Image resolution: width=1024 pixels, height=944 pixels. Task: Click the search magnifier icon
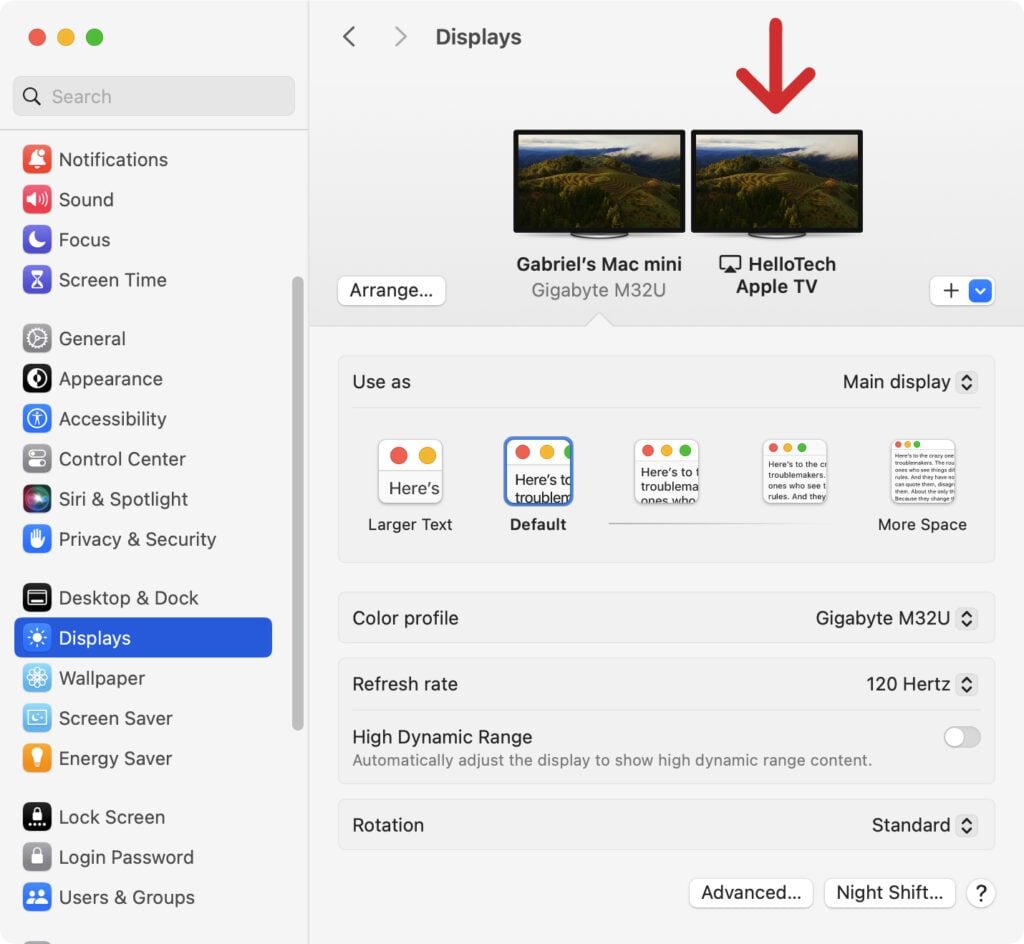(31, 97)
